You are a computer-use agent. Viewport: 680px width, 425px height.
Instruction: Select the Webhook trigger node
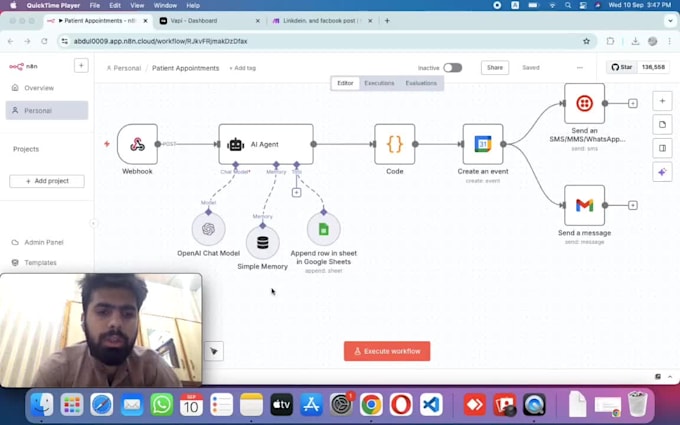coord(137,144)
